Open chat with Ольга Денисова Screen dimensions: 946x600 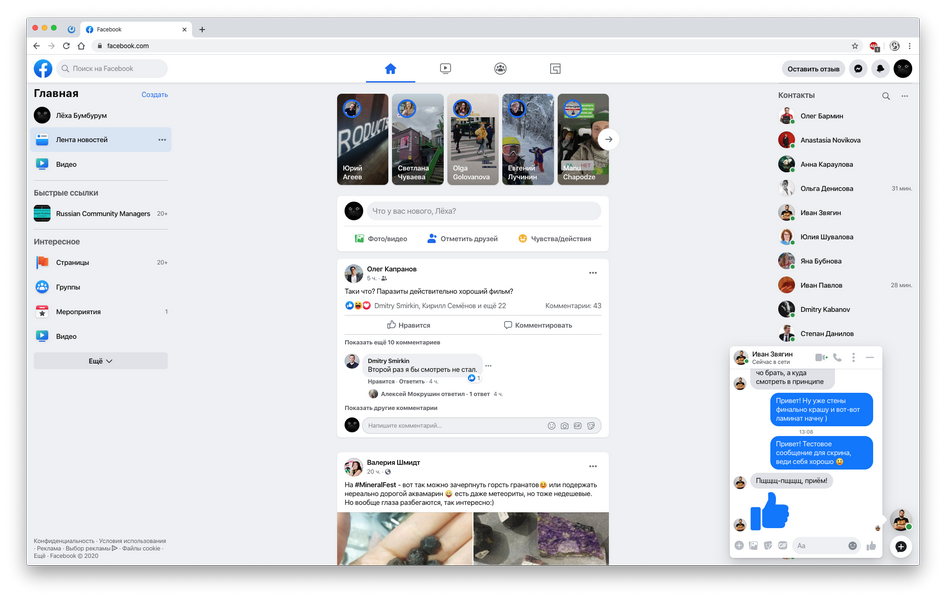(x=845, y=189)
